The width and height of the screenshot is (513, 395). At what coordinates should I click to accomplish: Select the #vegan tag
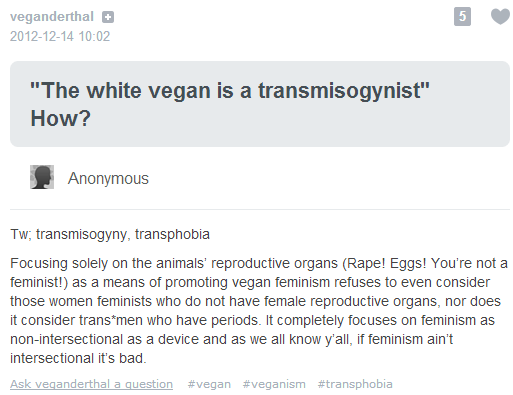click(x=209, y=384)
